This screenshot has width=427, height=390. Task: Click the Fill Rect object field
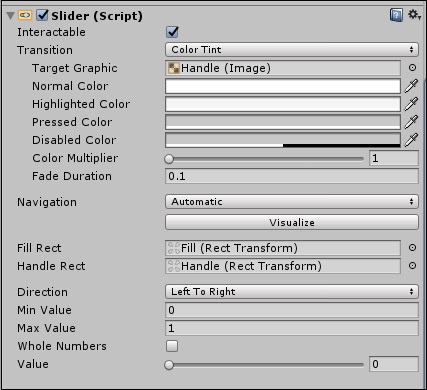point(283,248)
